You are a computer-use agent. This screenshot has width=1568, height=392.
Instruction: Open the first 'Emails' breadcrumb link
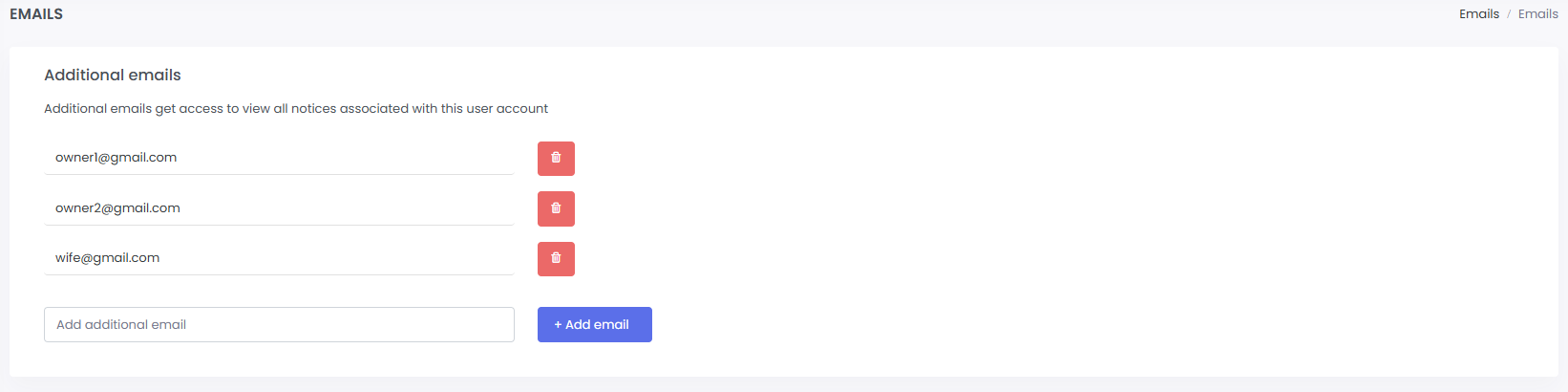click(1479, 13)
